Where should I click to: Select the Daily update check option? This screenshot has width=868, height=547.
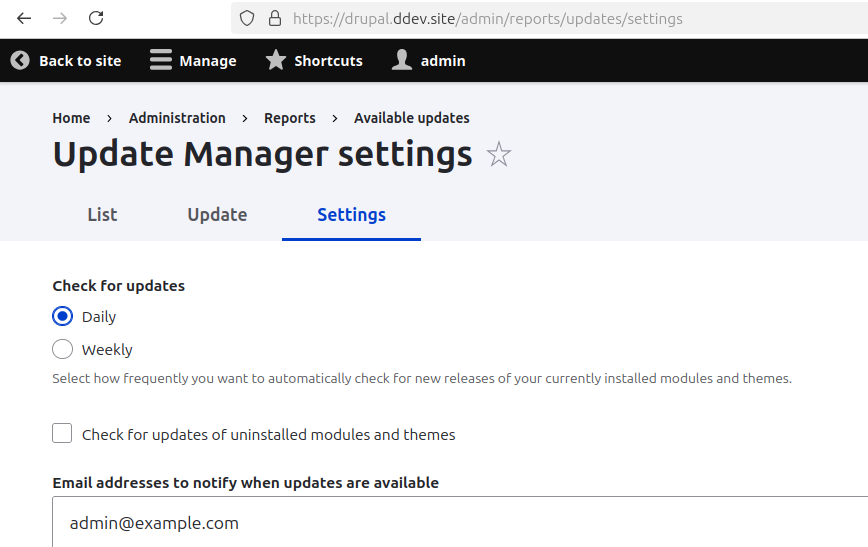[x=63, y=316]
